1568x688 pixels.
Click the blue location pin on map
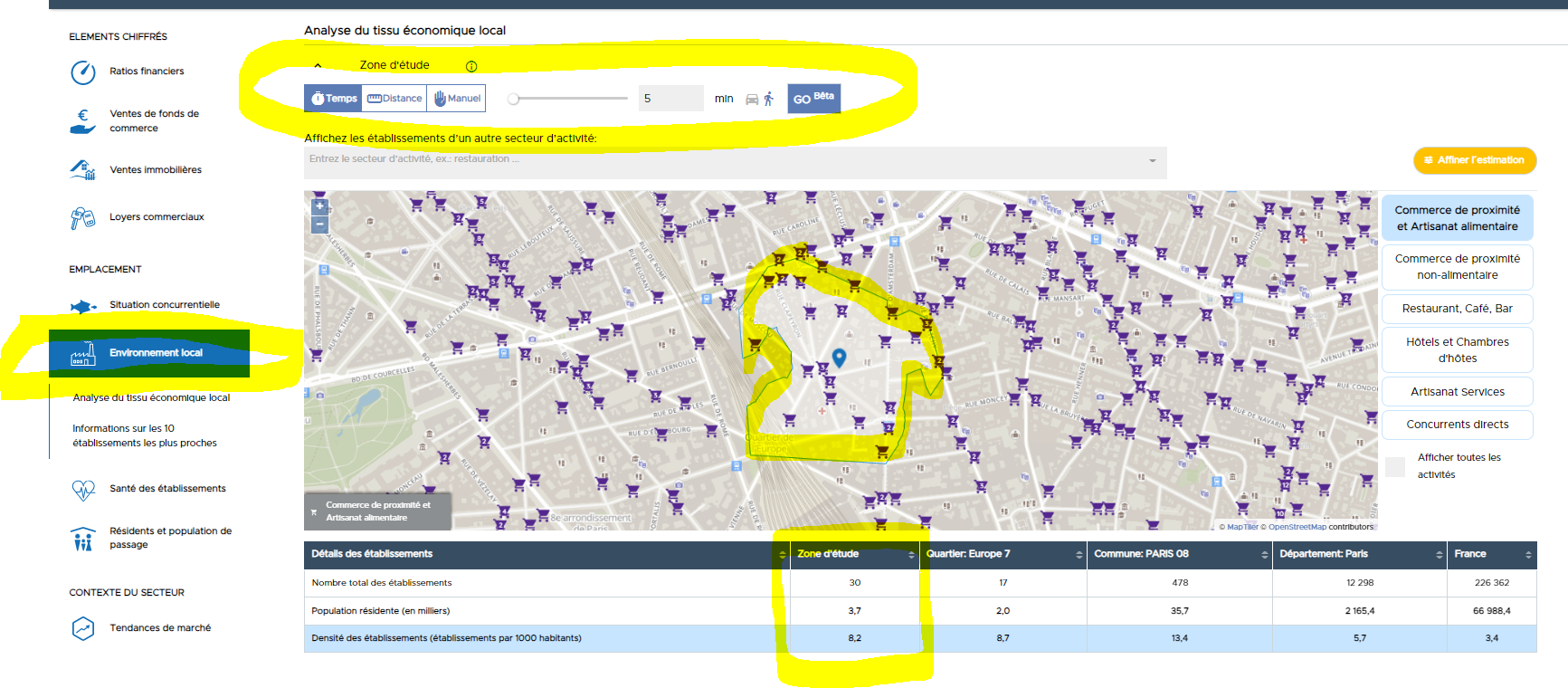coord(839,358)
